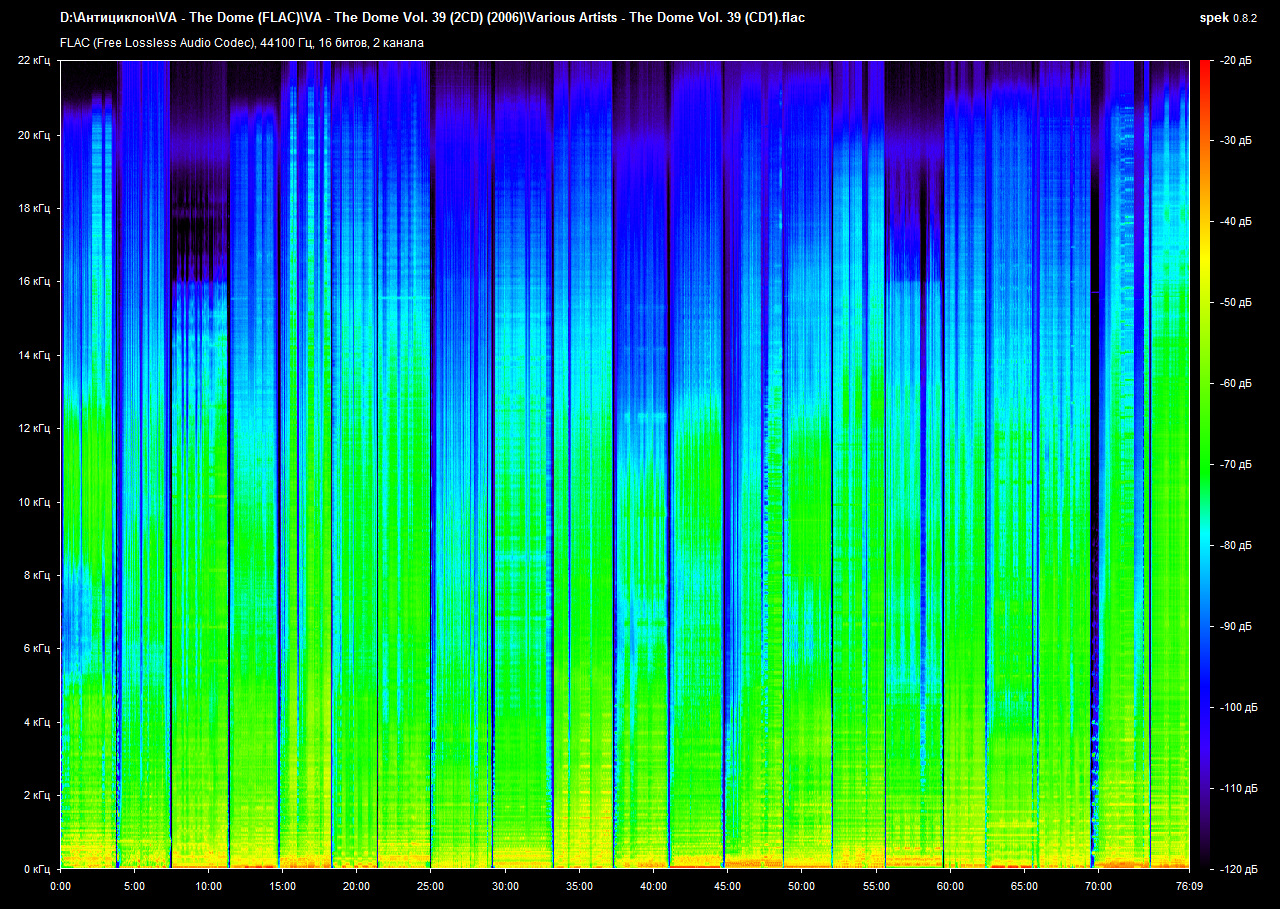Click the 0:00 start time label
This screenshot has width=1280, height=909.
(x=61, y=886)
